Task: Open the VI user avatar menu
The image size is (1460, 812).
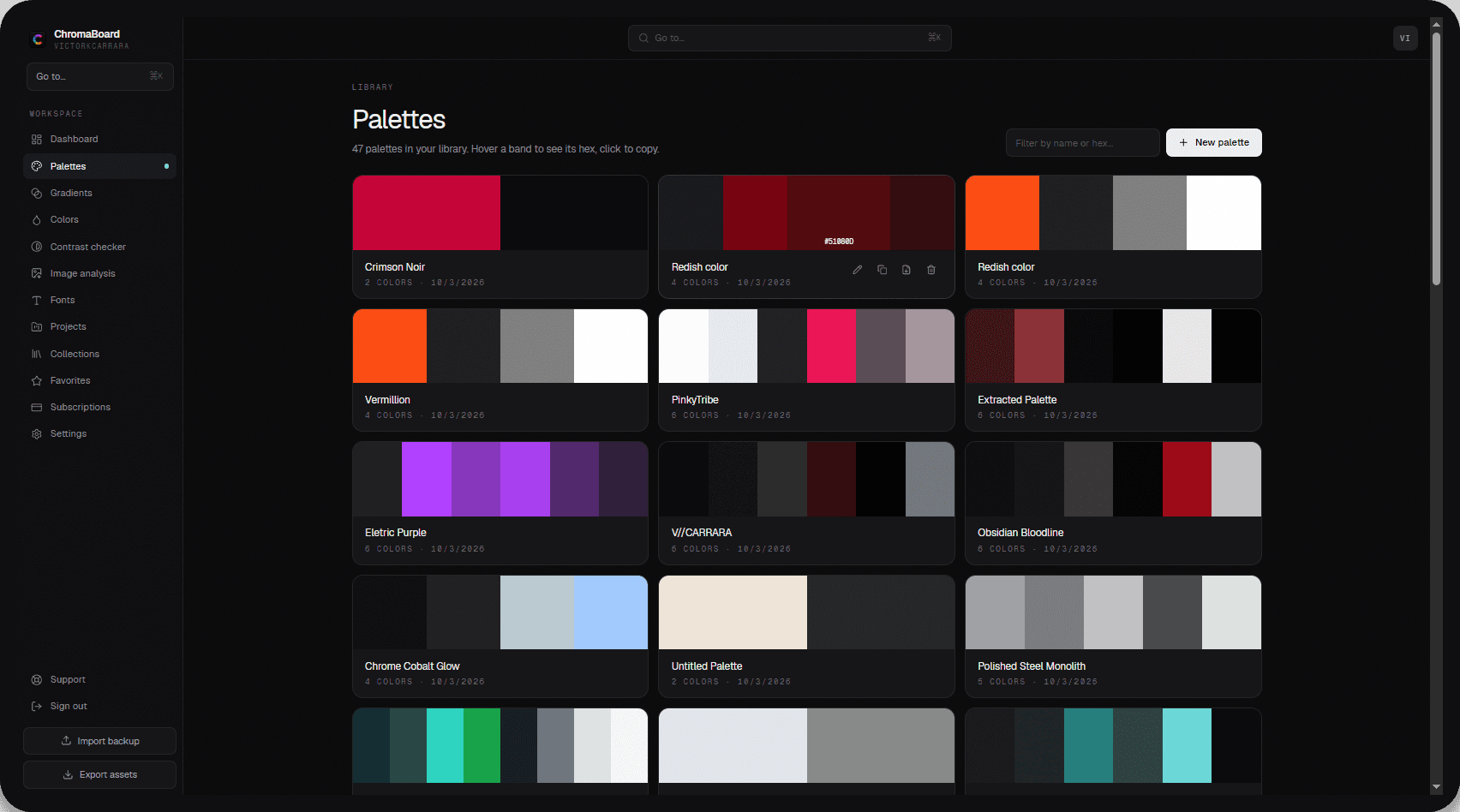Action: coord(1405,38)
